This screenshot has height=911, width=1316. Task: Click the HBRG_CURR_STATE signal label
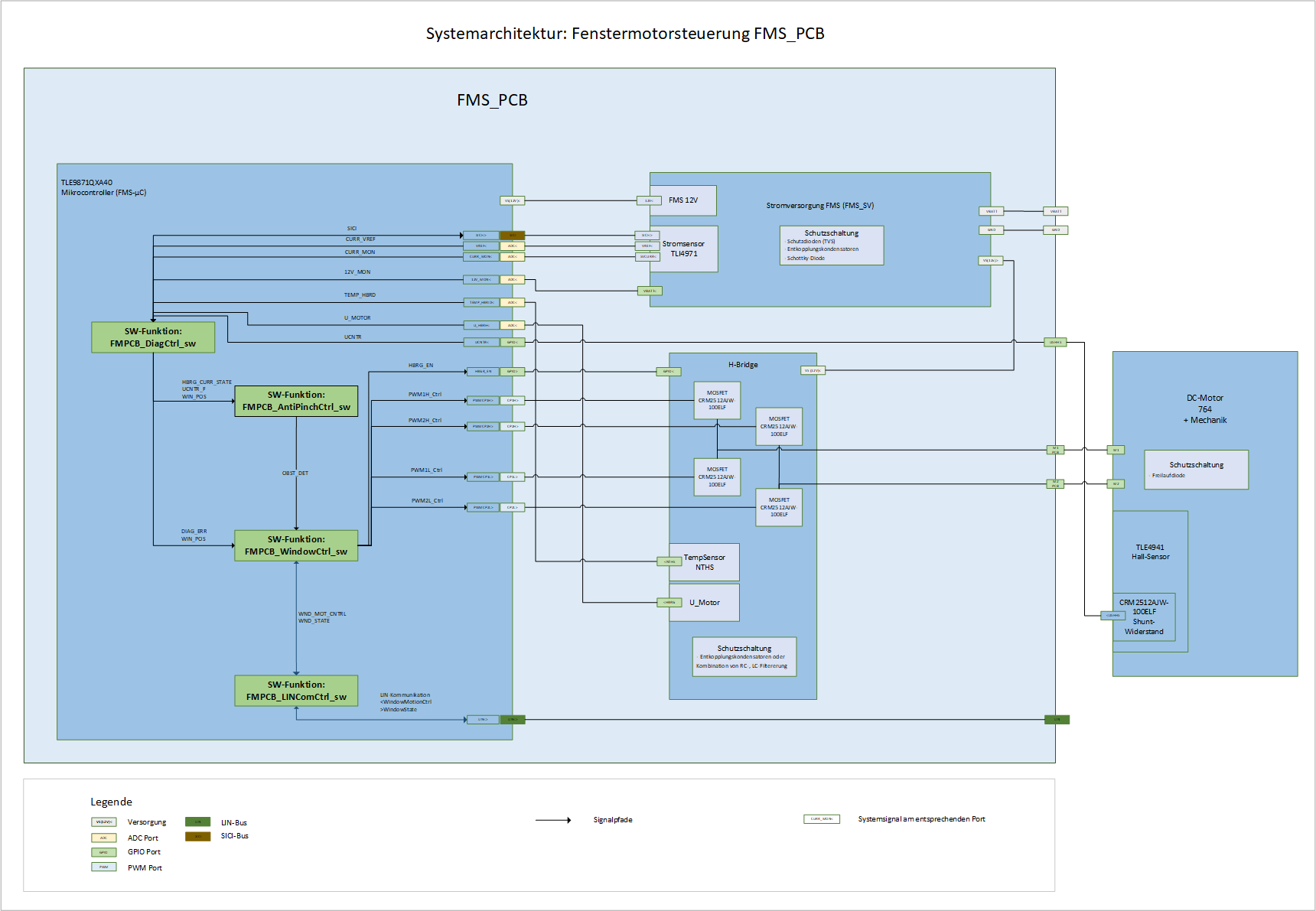point(207,382)
